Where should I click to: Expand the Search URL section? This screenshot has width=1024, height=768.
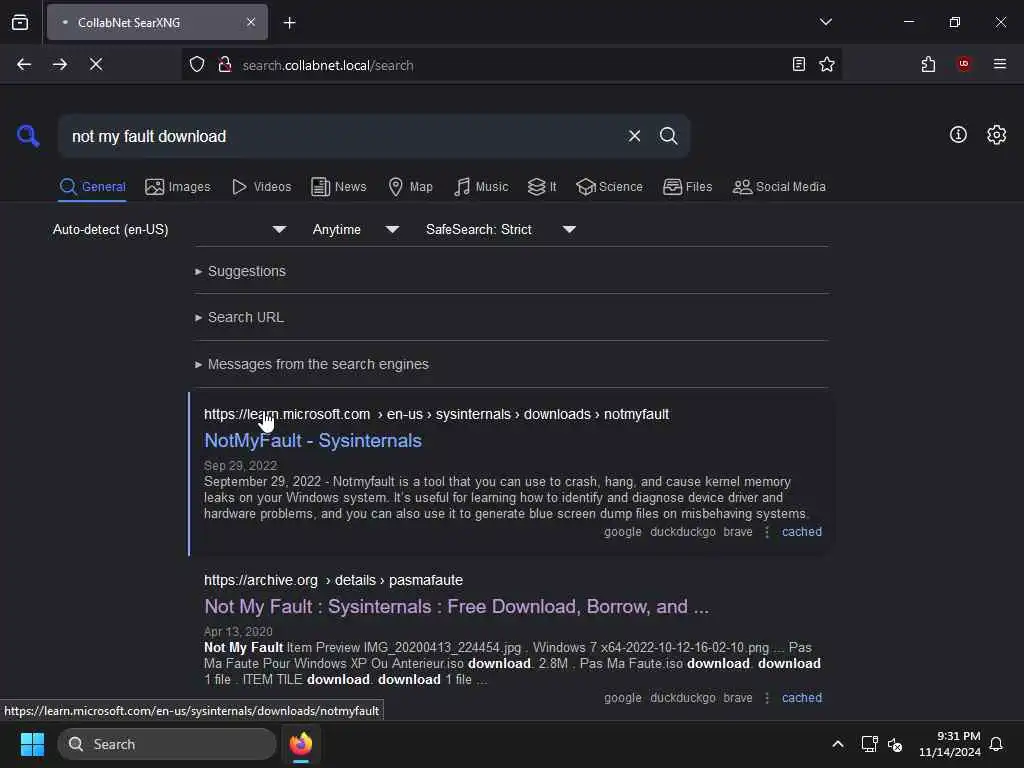coord(239,317)
